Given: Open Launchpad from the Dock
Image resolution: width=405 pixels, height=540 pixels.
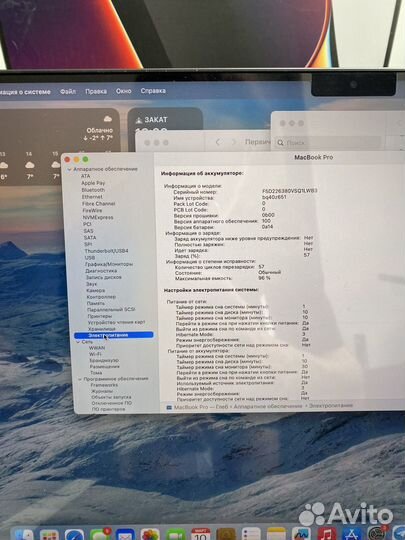Looking at the screenshot, I should [49, 534].
